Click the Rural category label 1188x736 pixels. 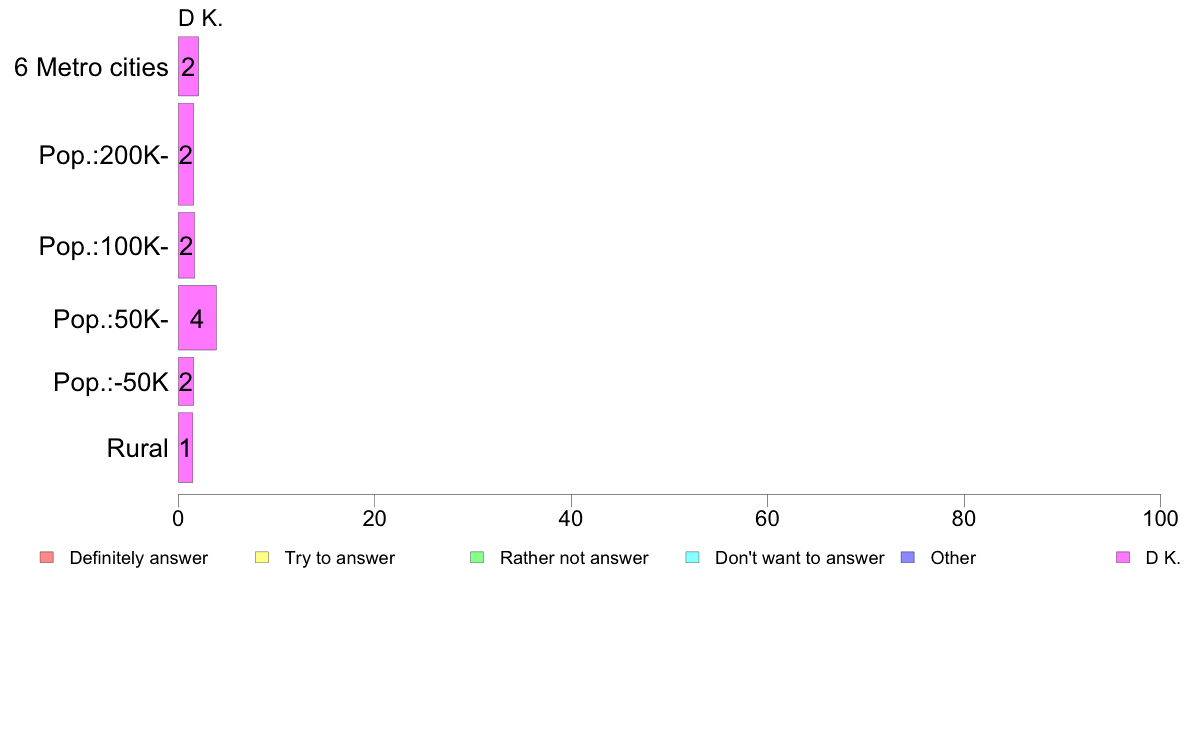click(137, 449)
